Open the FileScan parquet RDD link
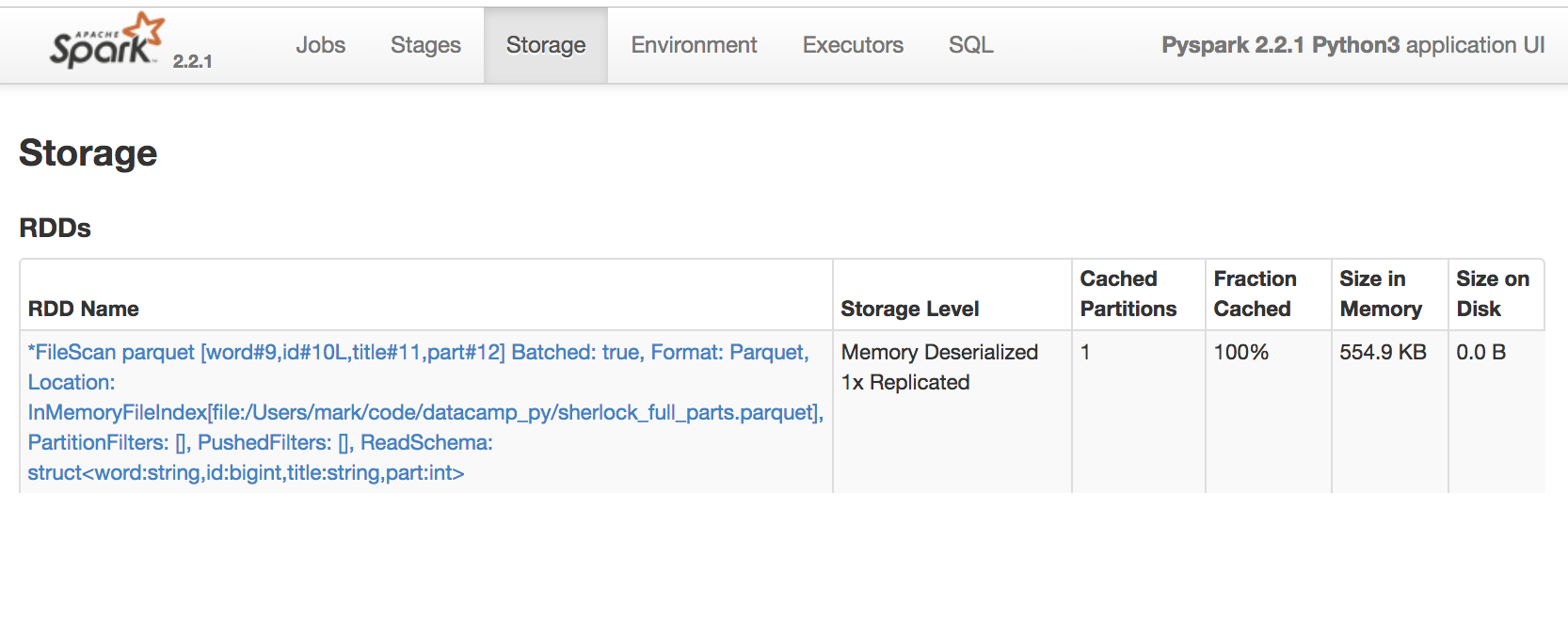1568x636 pixels. (x=425, y=412)
